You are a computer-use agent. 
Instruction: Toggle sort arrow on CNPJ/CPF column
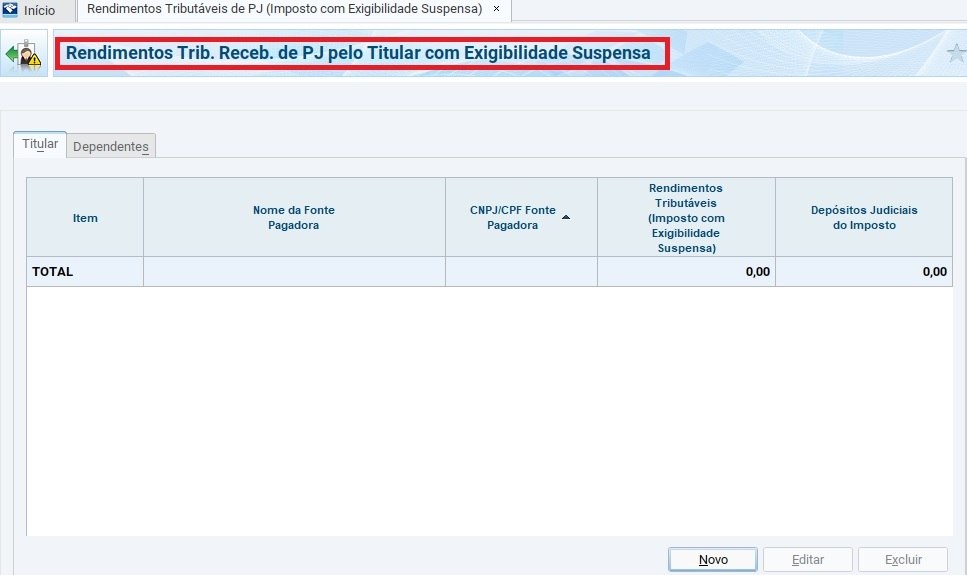566,217
